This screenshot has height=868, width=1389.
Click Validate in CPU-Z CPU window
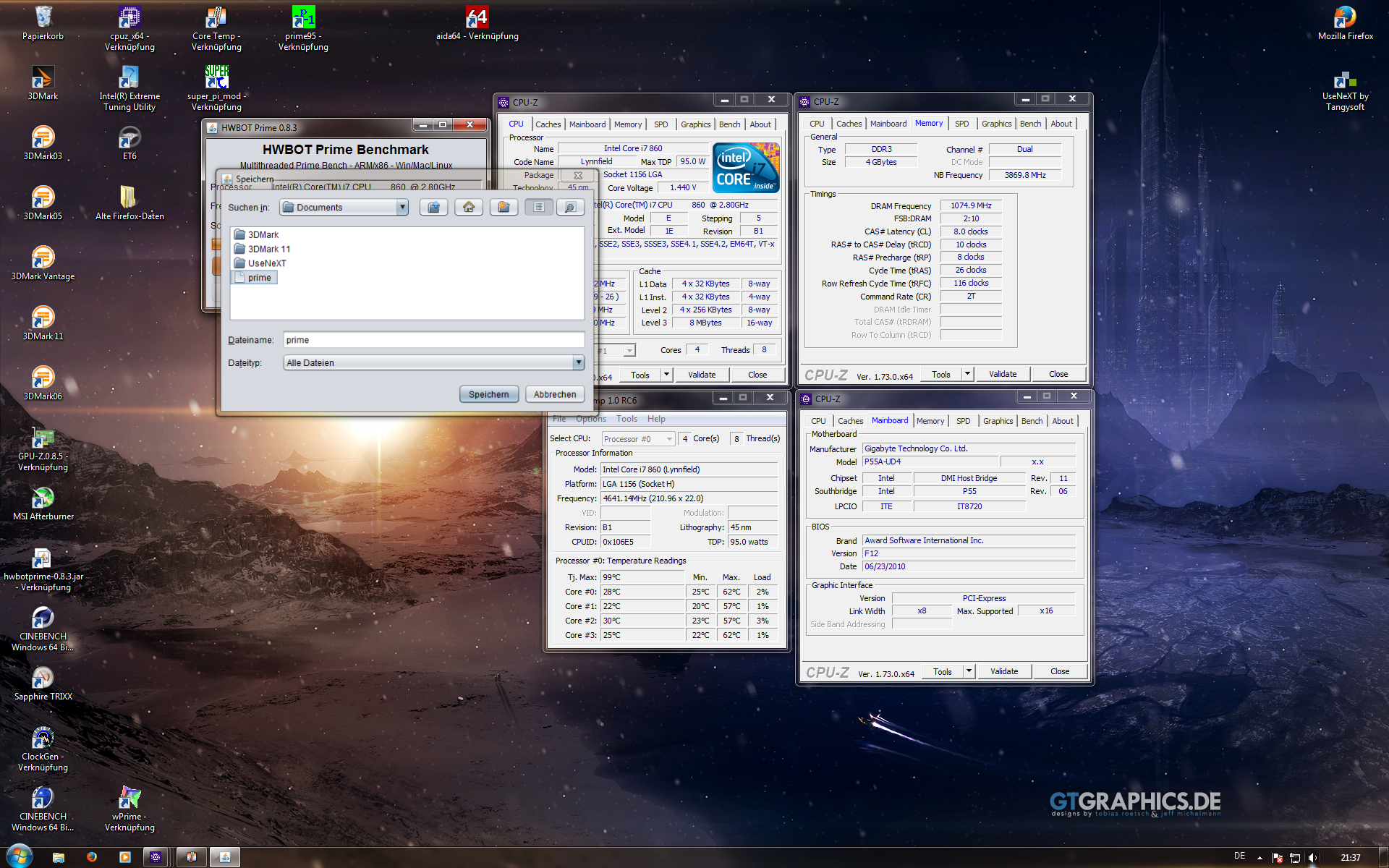702,375
